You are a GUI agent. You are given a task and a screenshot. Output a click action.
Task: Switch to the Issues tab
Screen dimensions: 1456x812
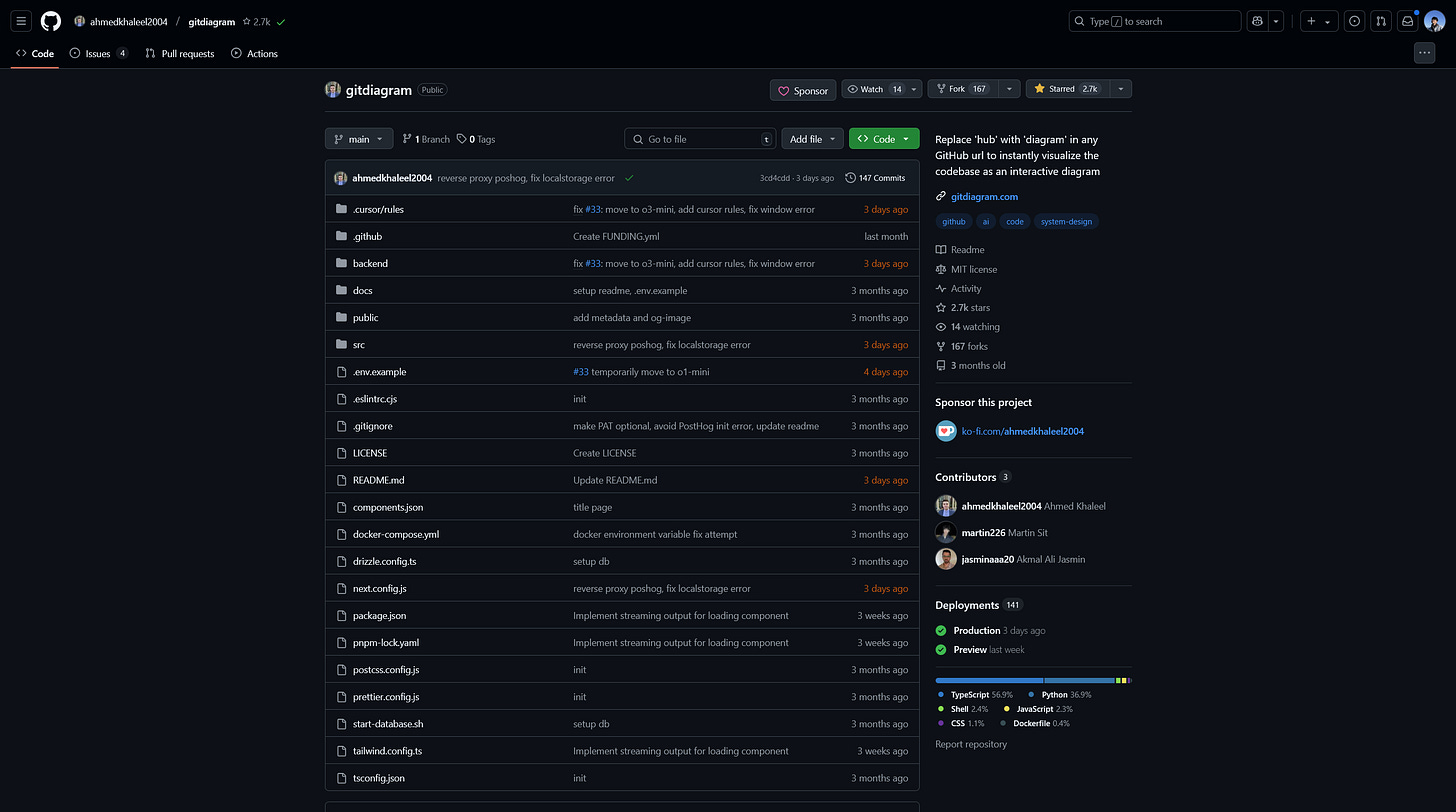99,53
